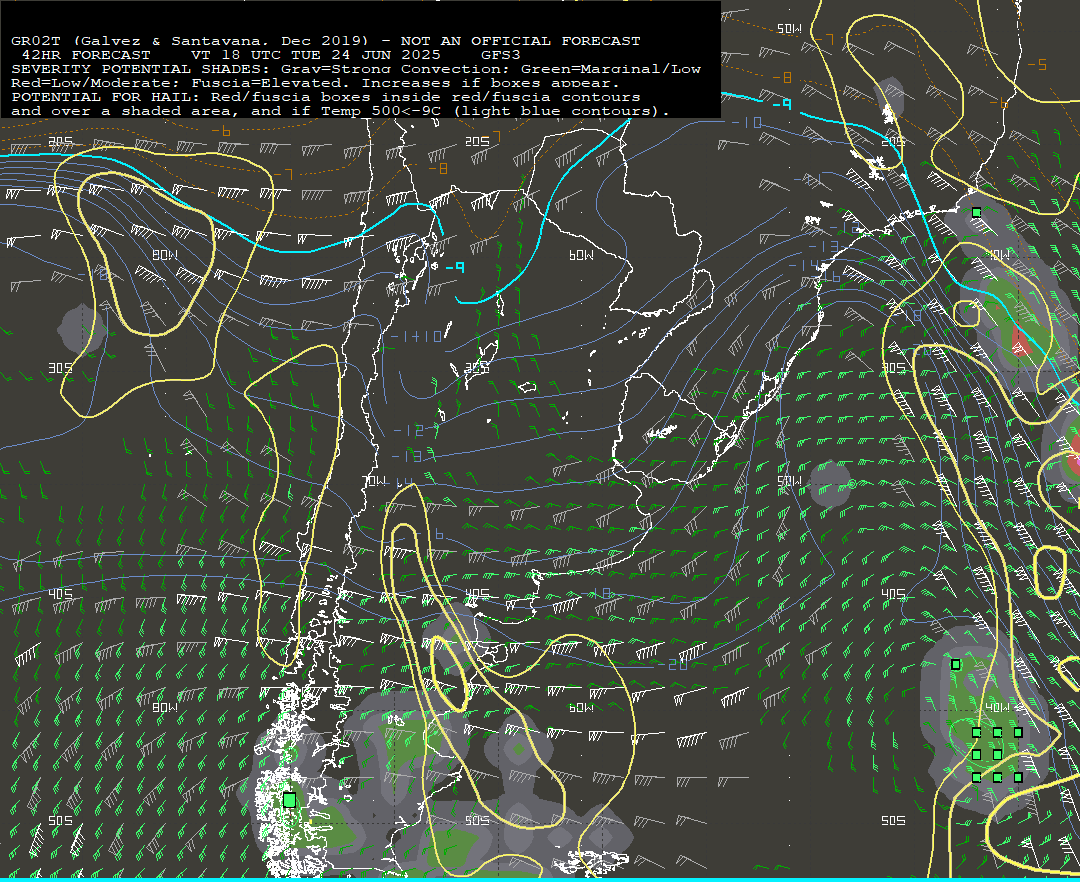Click the green box near Cabo Frio coast
Image resolution: width=1080 pixels, height=882 pixels.
[x=976, y=213]
